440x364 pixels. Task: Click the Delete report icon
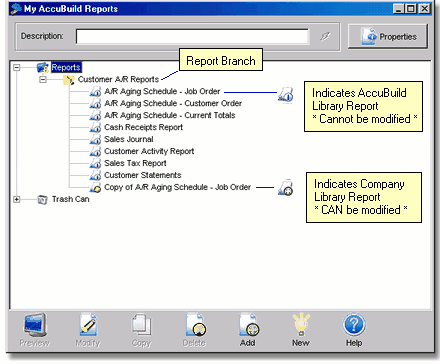coord(195,325)
